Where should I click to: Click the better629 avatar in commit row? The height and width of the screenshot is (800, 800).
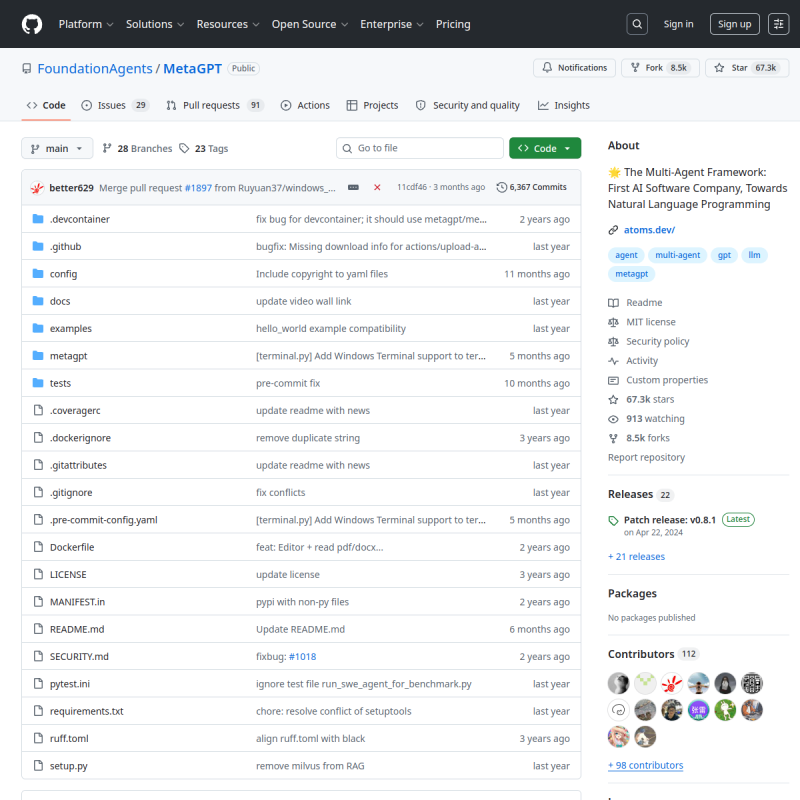coord(37,188)
